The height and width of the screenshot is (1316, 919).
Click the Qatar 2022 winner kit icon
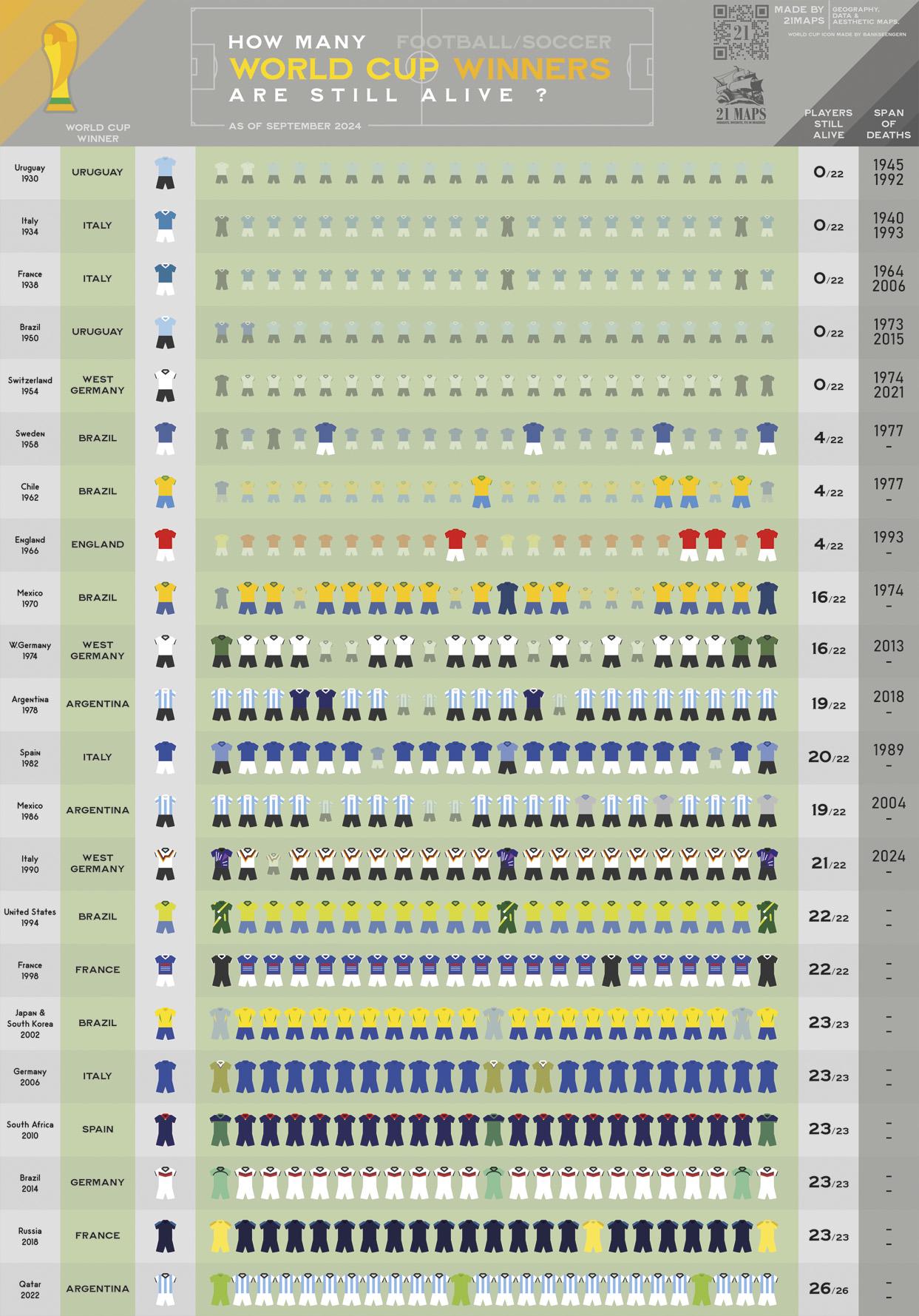(166, 1290)
